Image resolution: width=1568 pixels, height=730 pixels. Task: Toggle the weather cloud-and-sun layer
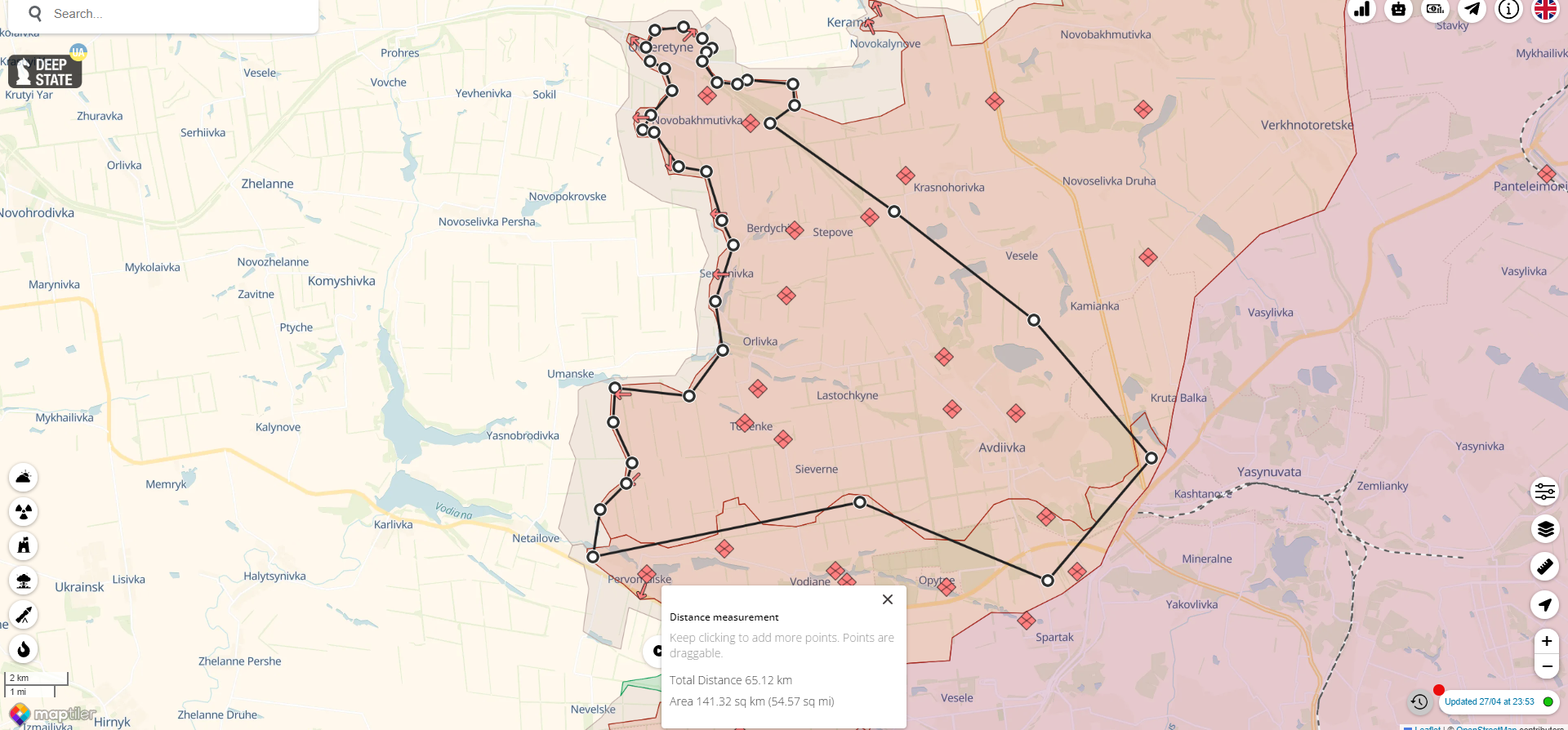pos(24,478)
